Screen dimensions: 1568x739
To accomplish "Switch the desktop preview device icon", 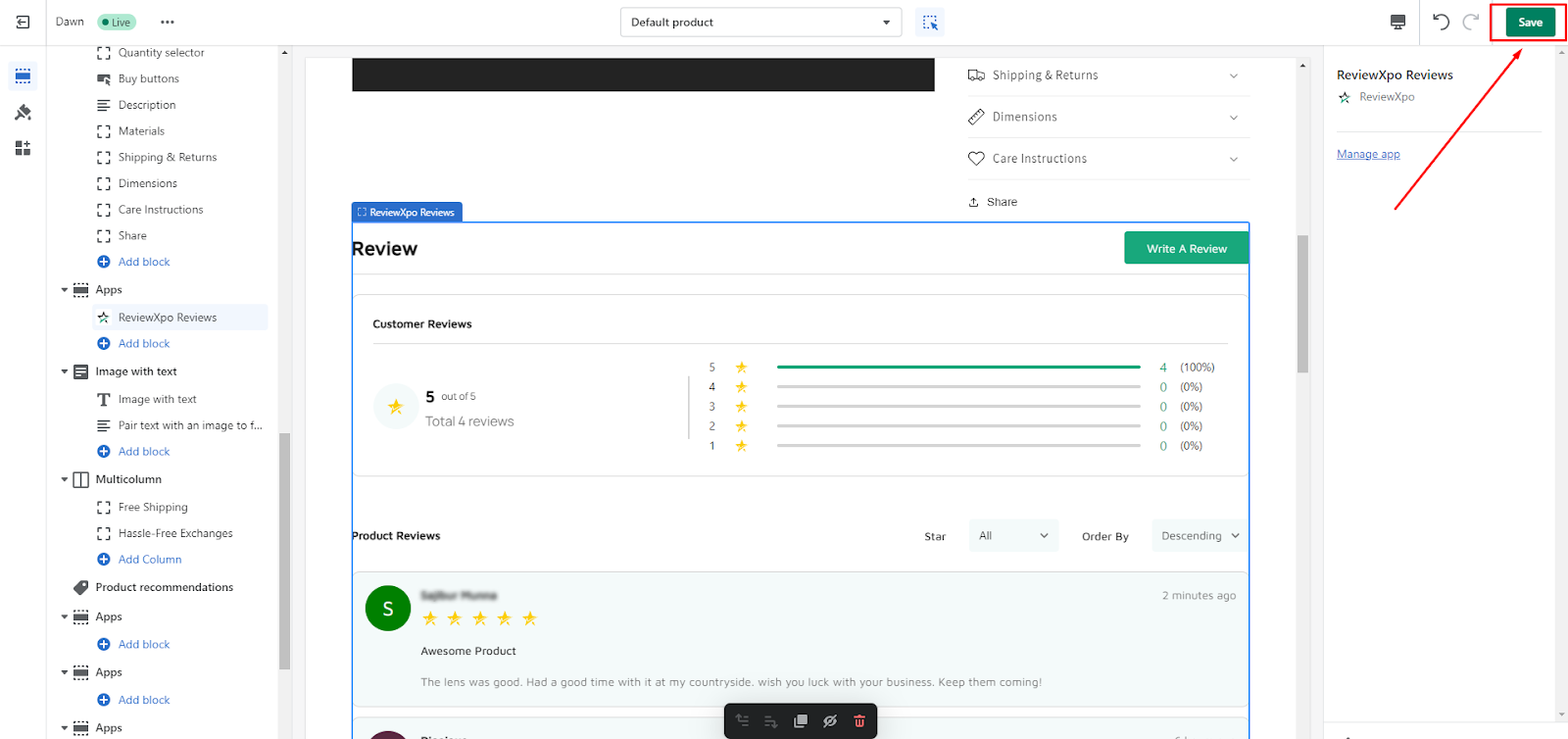I will [1398, 22].
